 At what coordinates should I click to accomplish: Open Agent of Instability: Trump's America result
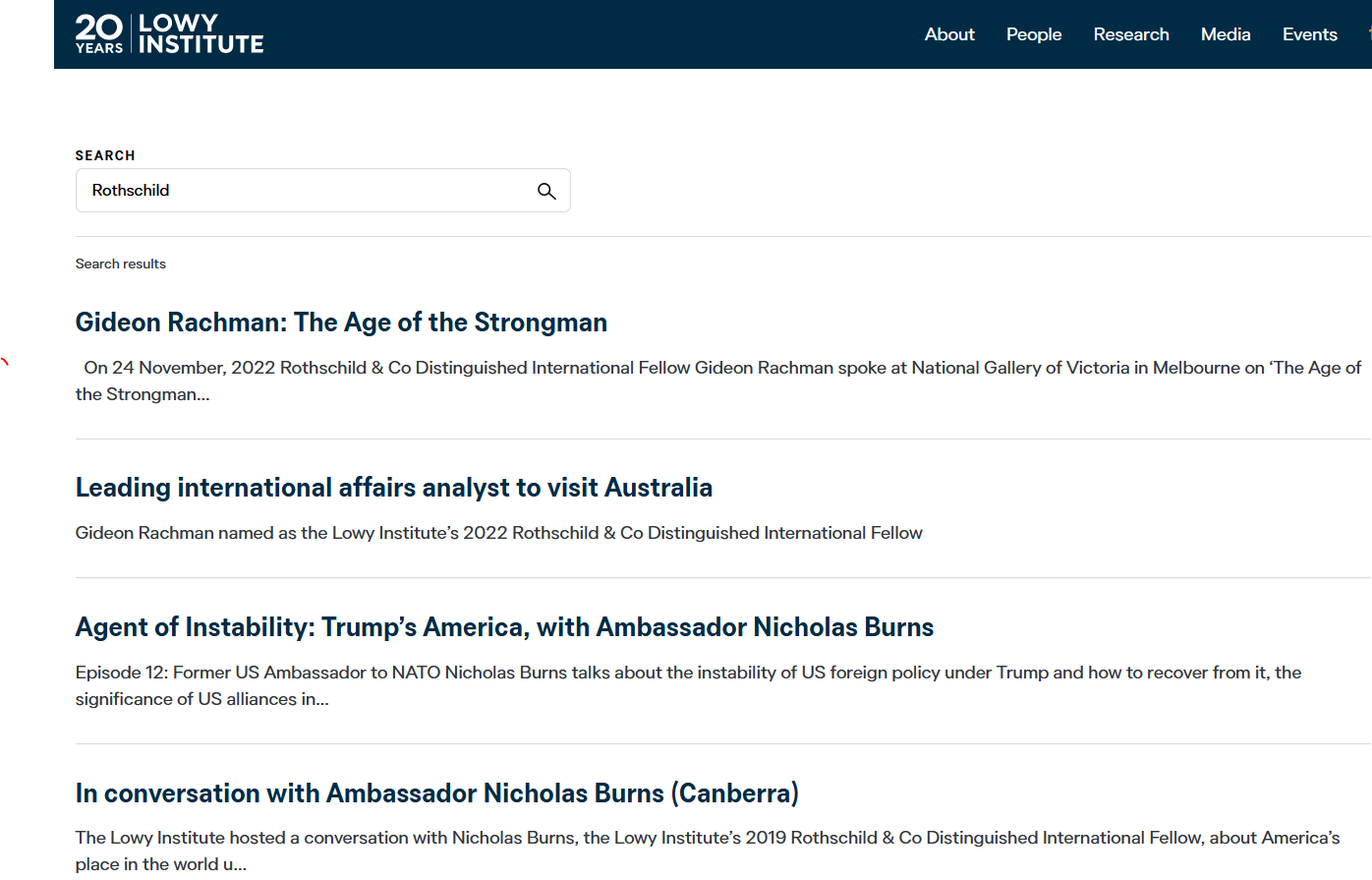coord(504,627)
